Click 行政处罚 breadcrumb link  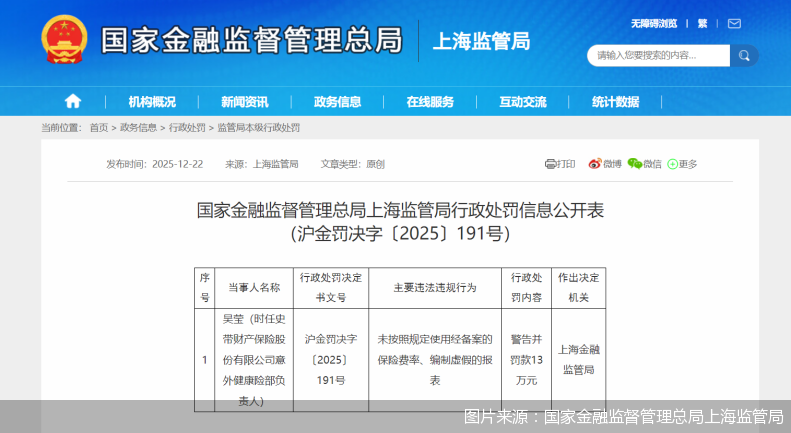187,128
